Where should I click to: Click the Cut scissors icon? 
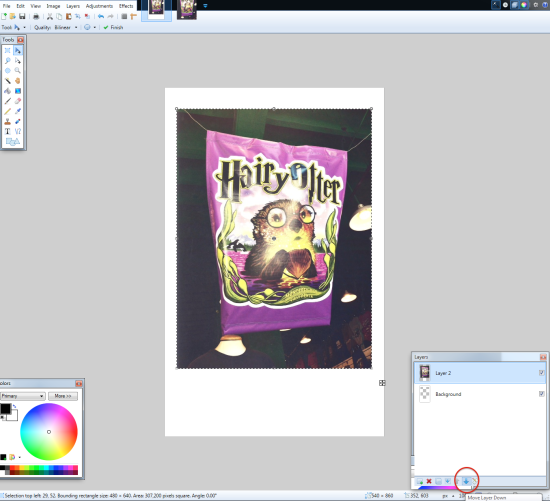[50, 16]
